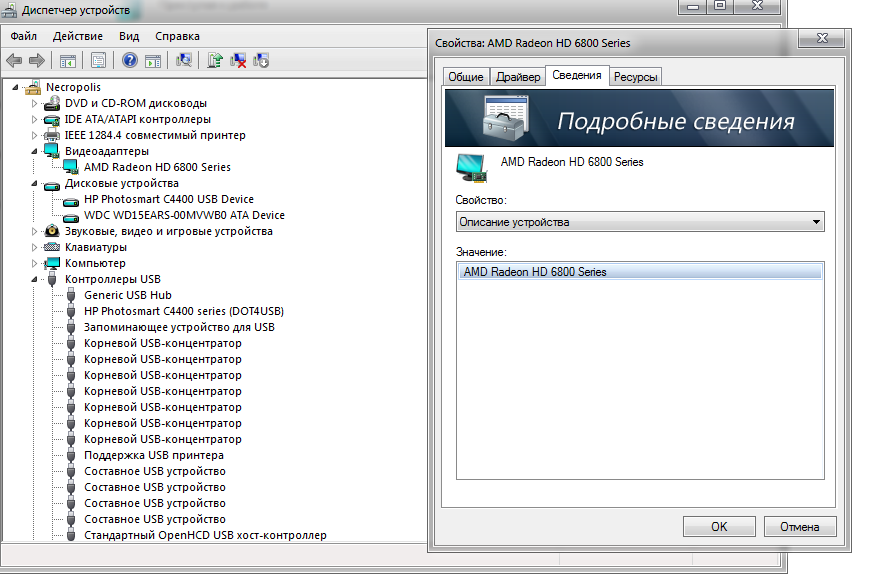Click the Контроллеры USB category icon
This screenshot has height=584, width=880.
click(52, 279)
